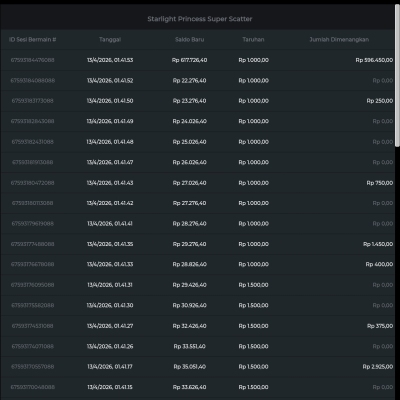This screenshot has width=400, height=400.
Task: Select the date 13/4/2026, 01.41.47
Action: pos(110,162)
